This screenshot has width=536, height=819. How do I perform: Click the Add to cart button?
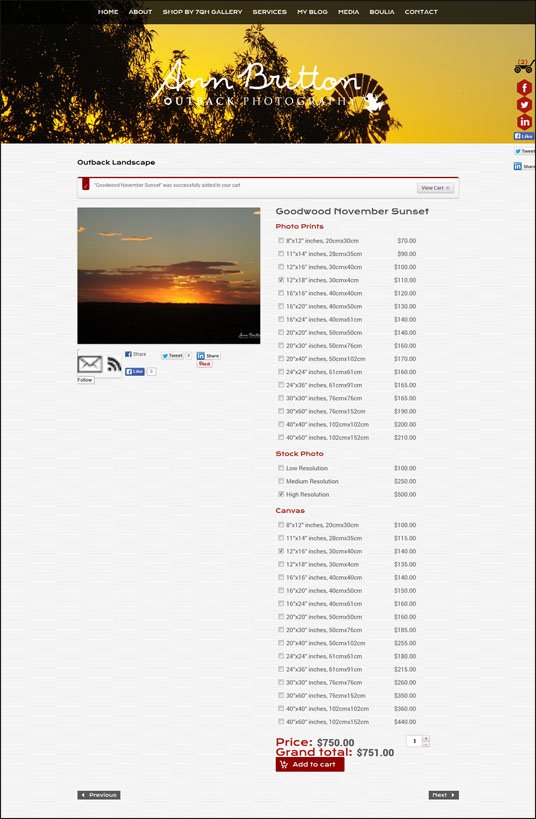click(310, 764)
